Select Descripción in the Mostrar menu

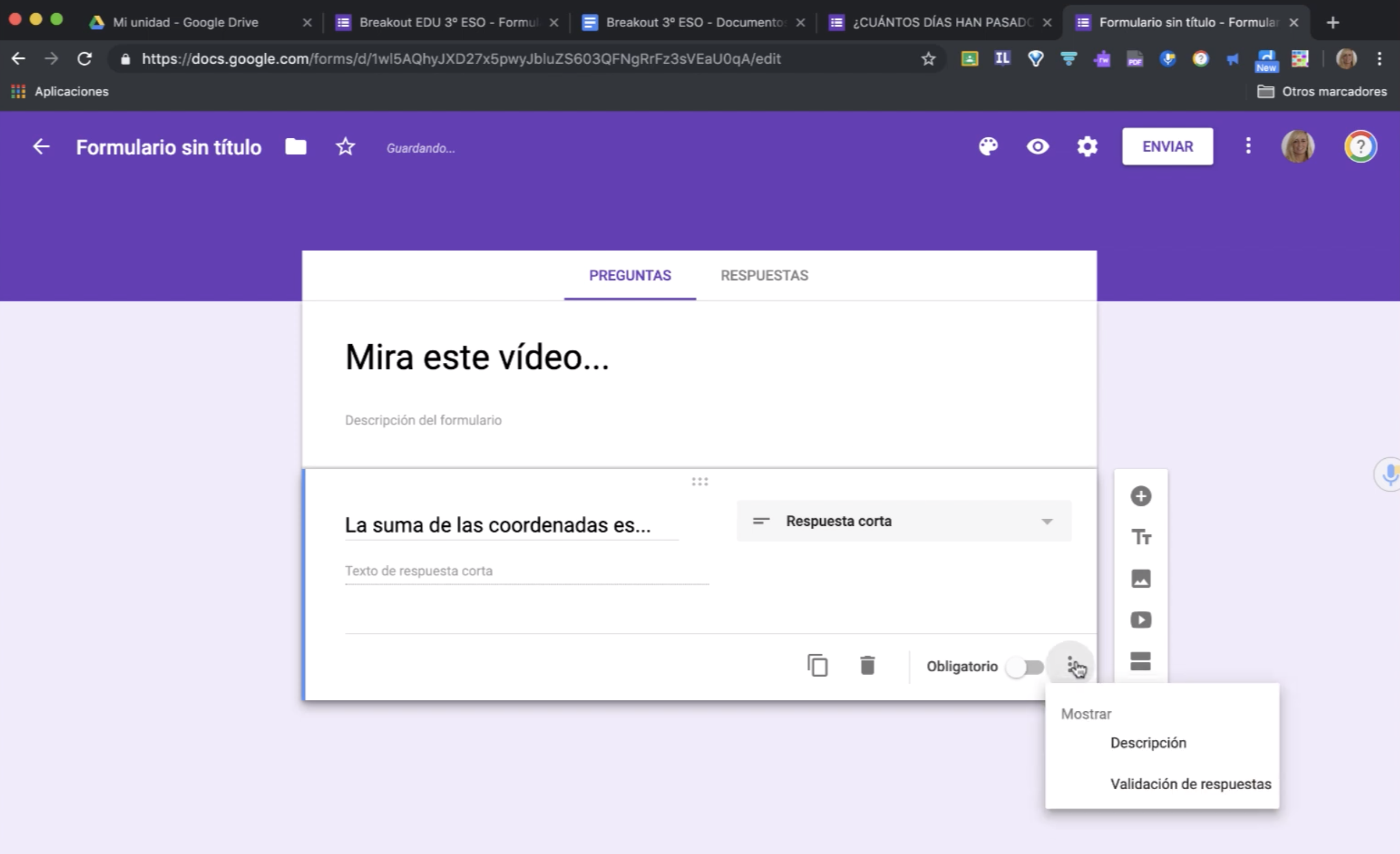[x=1148, y=743]
